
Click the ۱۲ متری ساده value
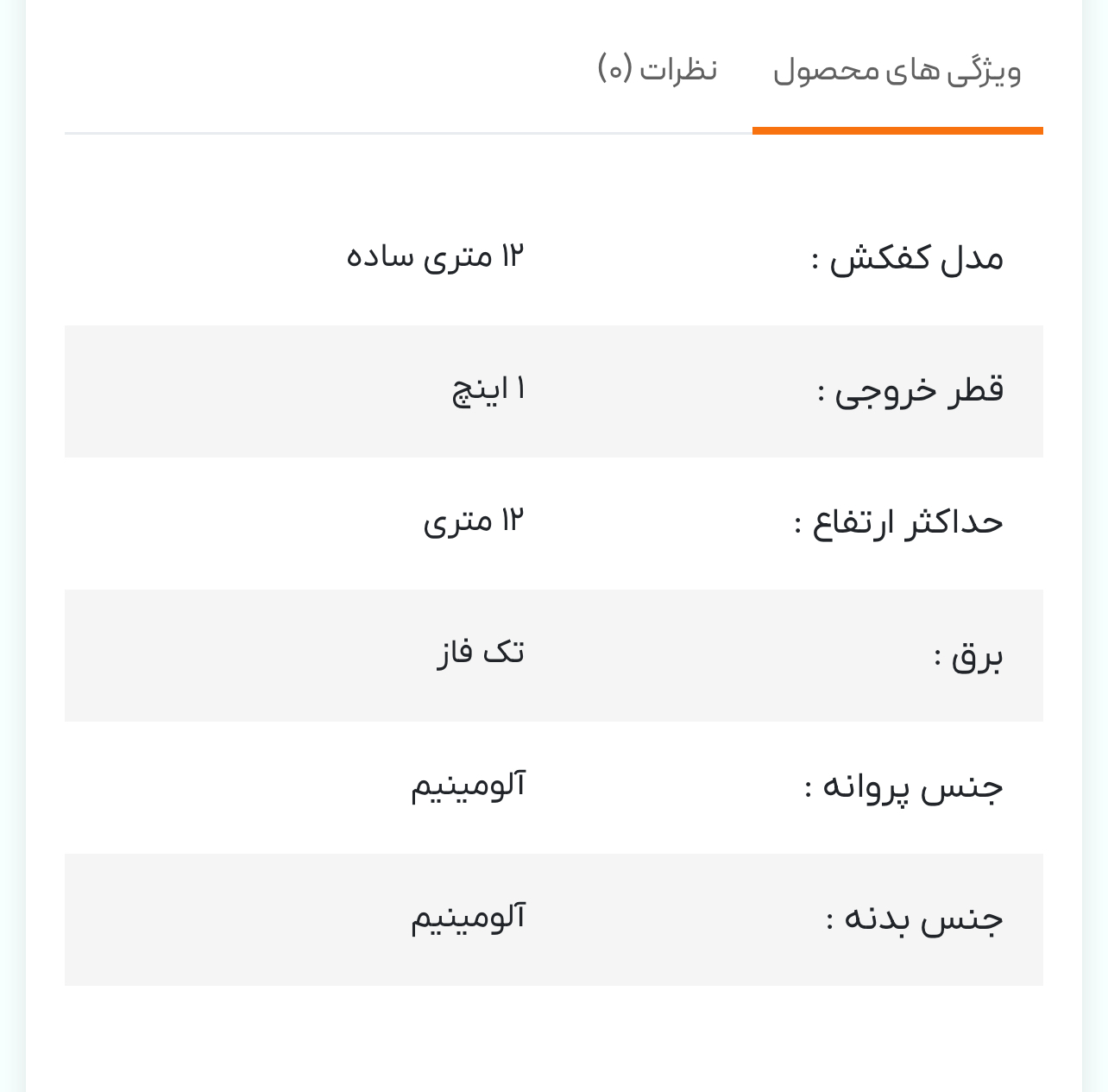(435, 256)
